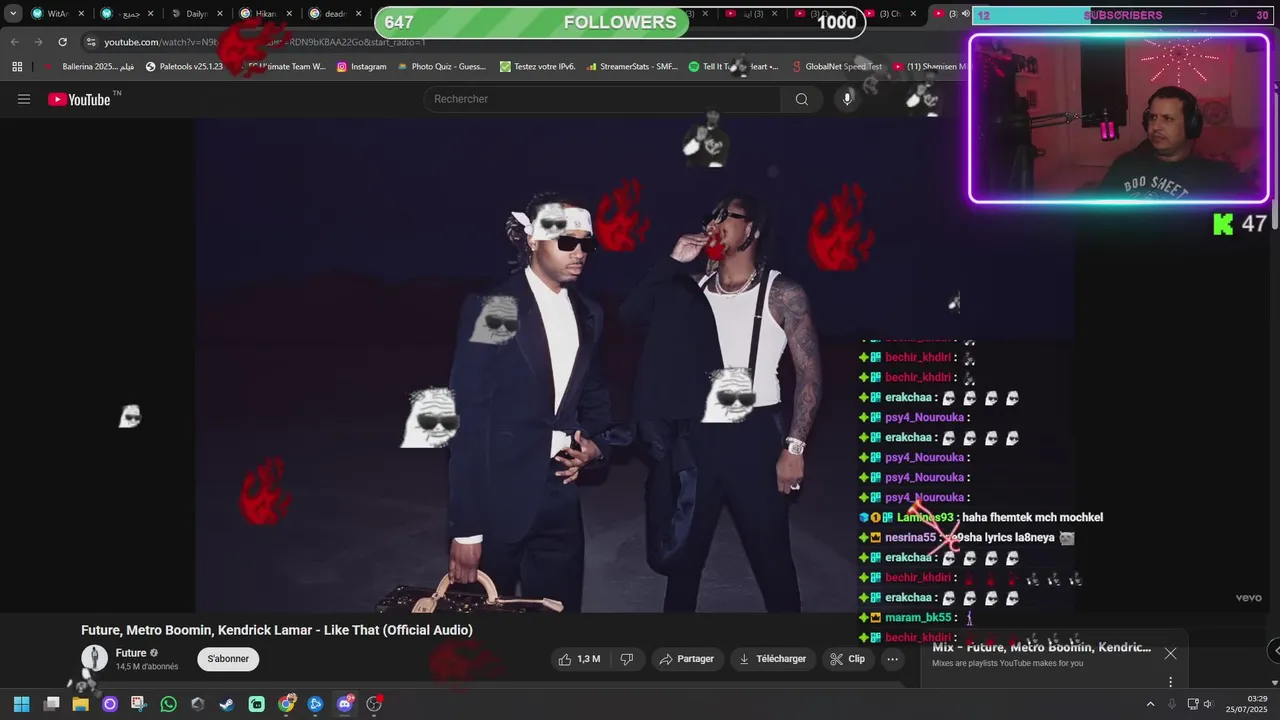Open Discord from the taskbar
Screen dimensions: 1280x720
pyautogui.click(x=345, y=704)
